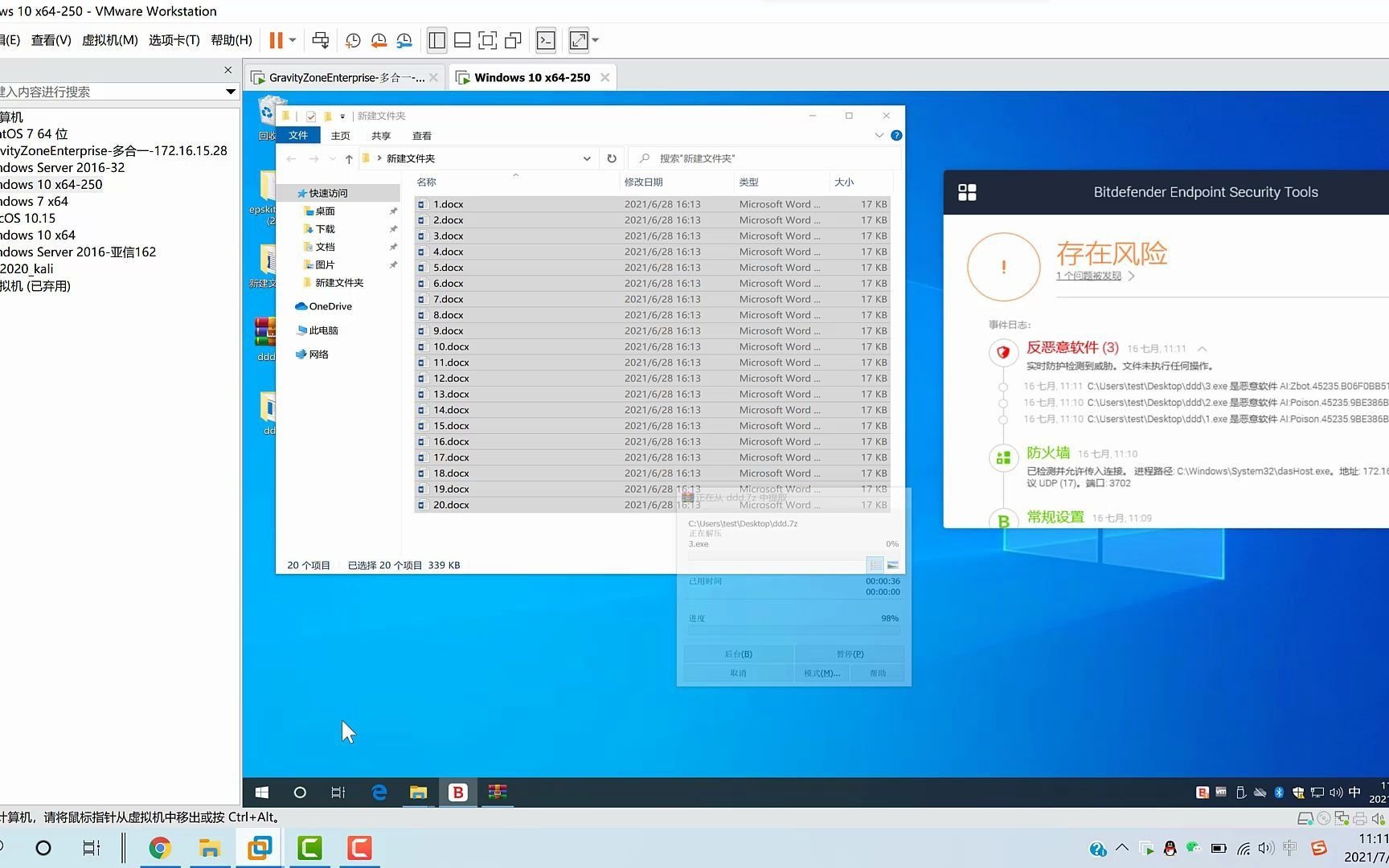Open the VMware console view icon
This screenshot has width=1389, height=868.
coord(546,40)
